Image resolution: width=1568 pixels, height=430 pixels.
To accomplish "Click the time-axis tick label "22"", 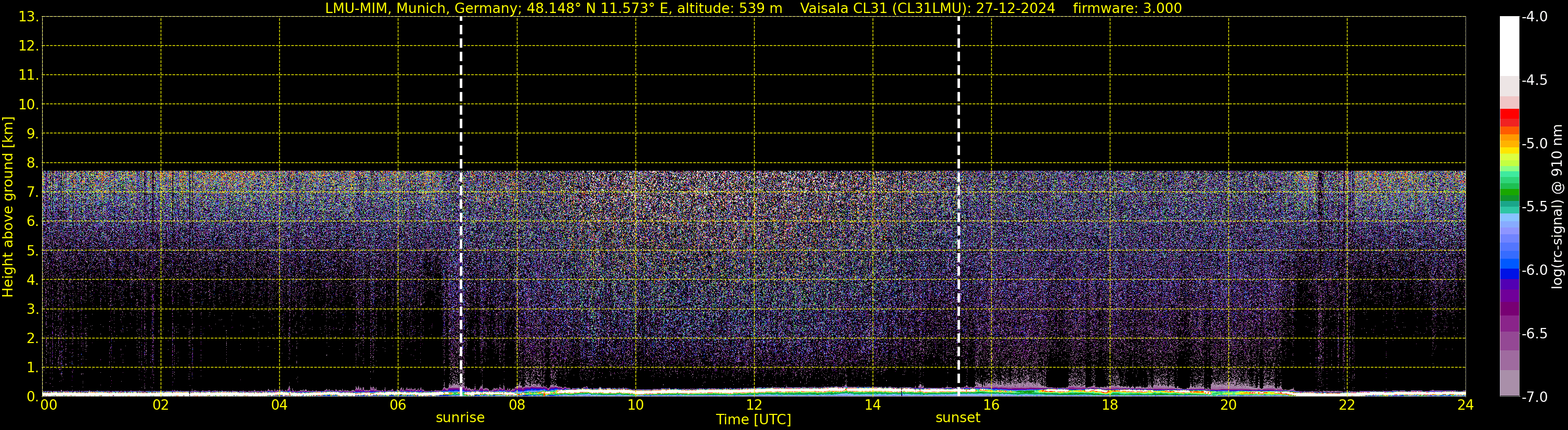I will [1347, 405].
